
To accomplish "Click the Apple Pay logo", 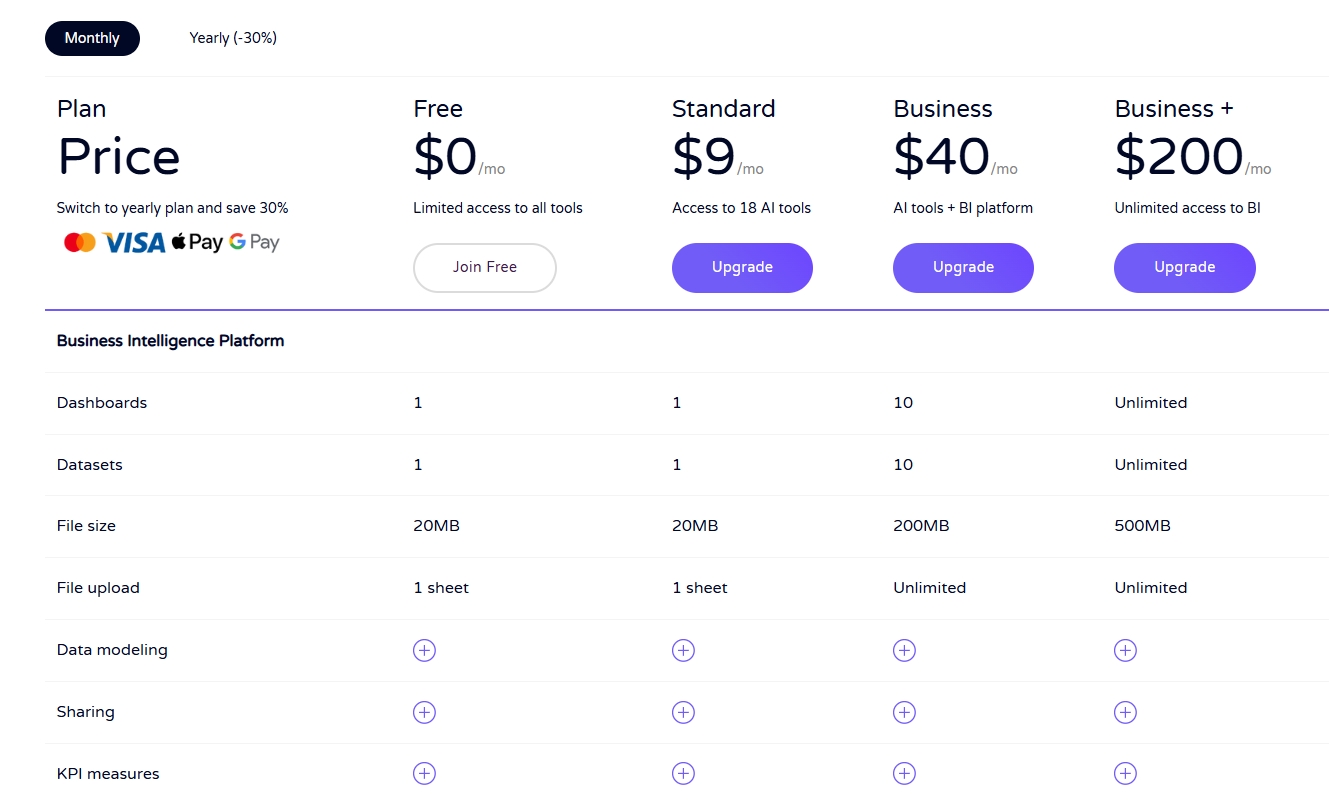I will tap(197, 242).
